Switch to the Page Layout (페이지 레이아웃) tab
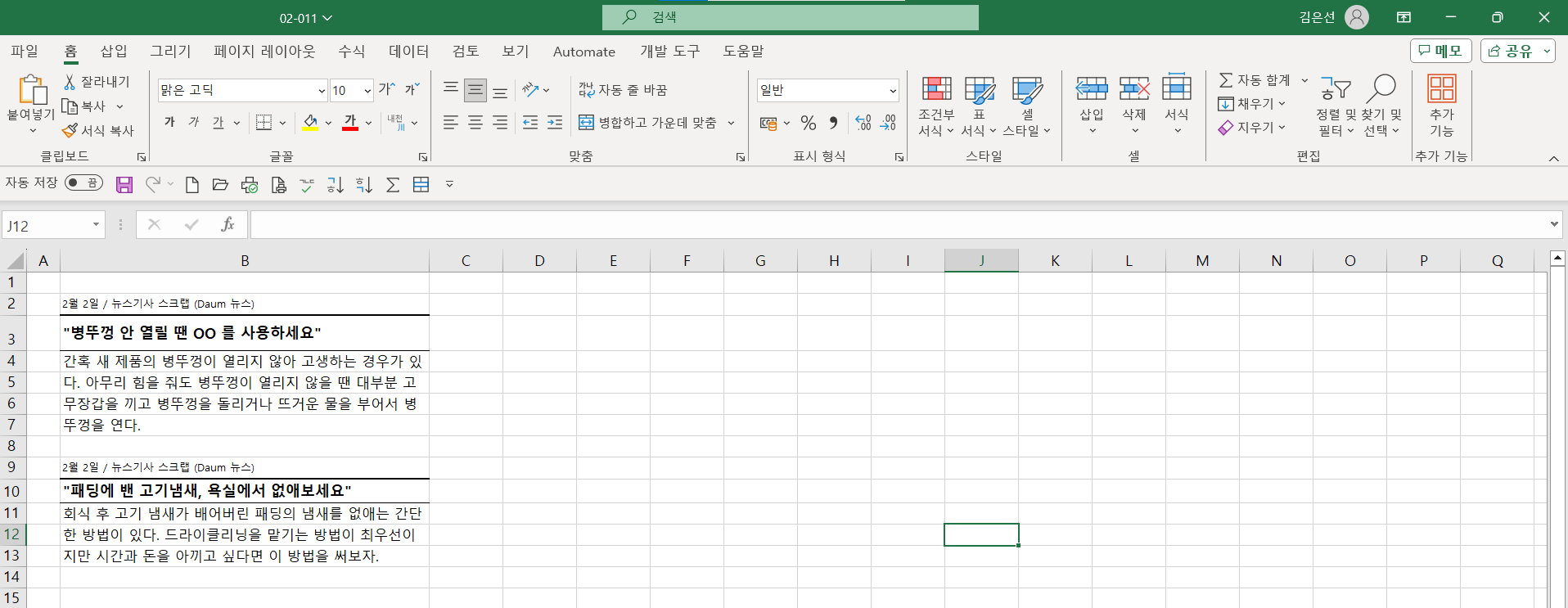Viewport: 1568px width, 608px height. coord(264,52)
